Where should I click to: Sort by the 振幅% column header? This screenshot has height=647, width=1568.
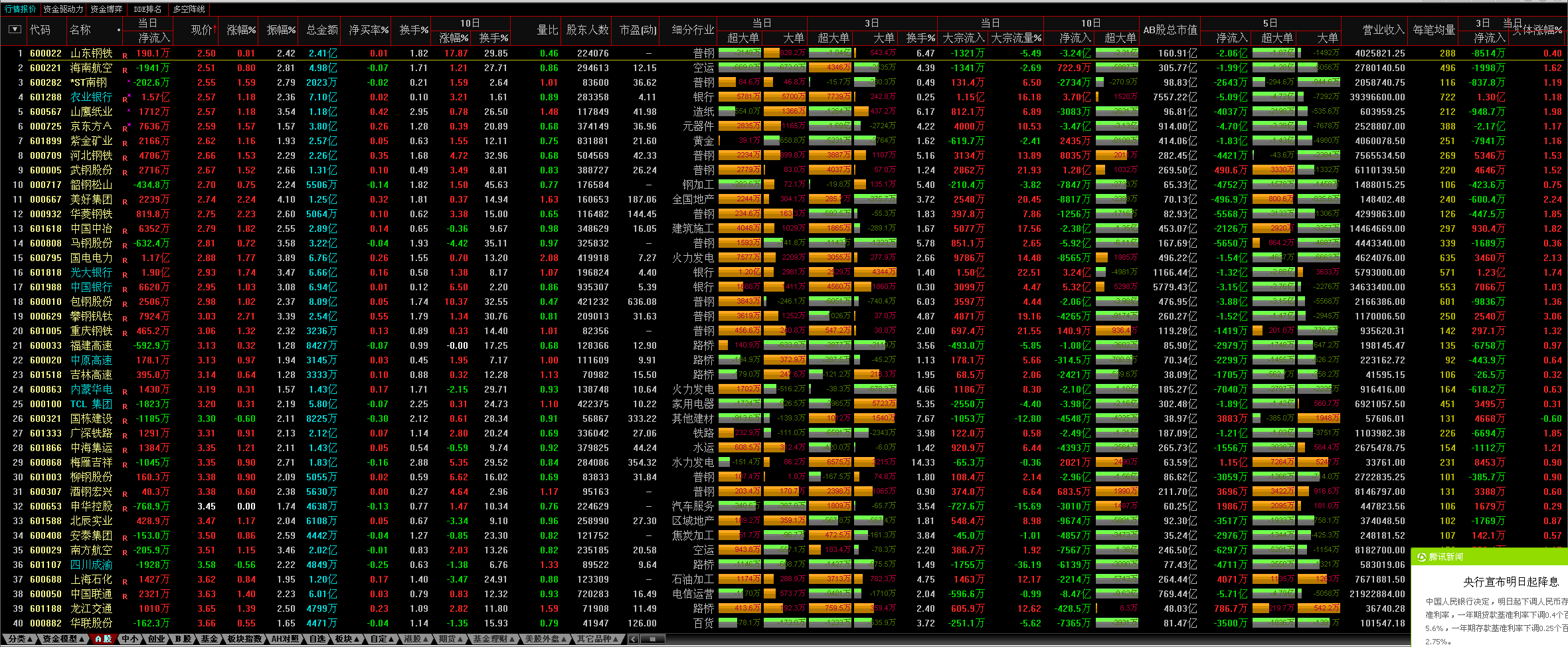click(x=282, y=30)
